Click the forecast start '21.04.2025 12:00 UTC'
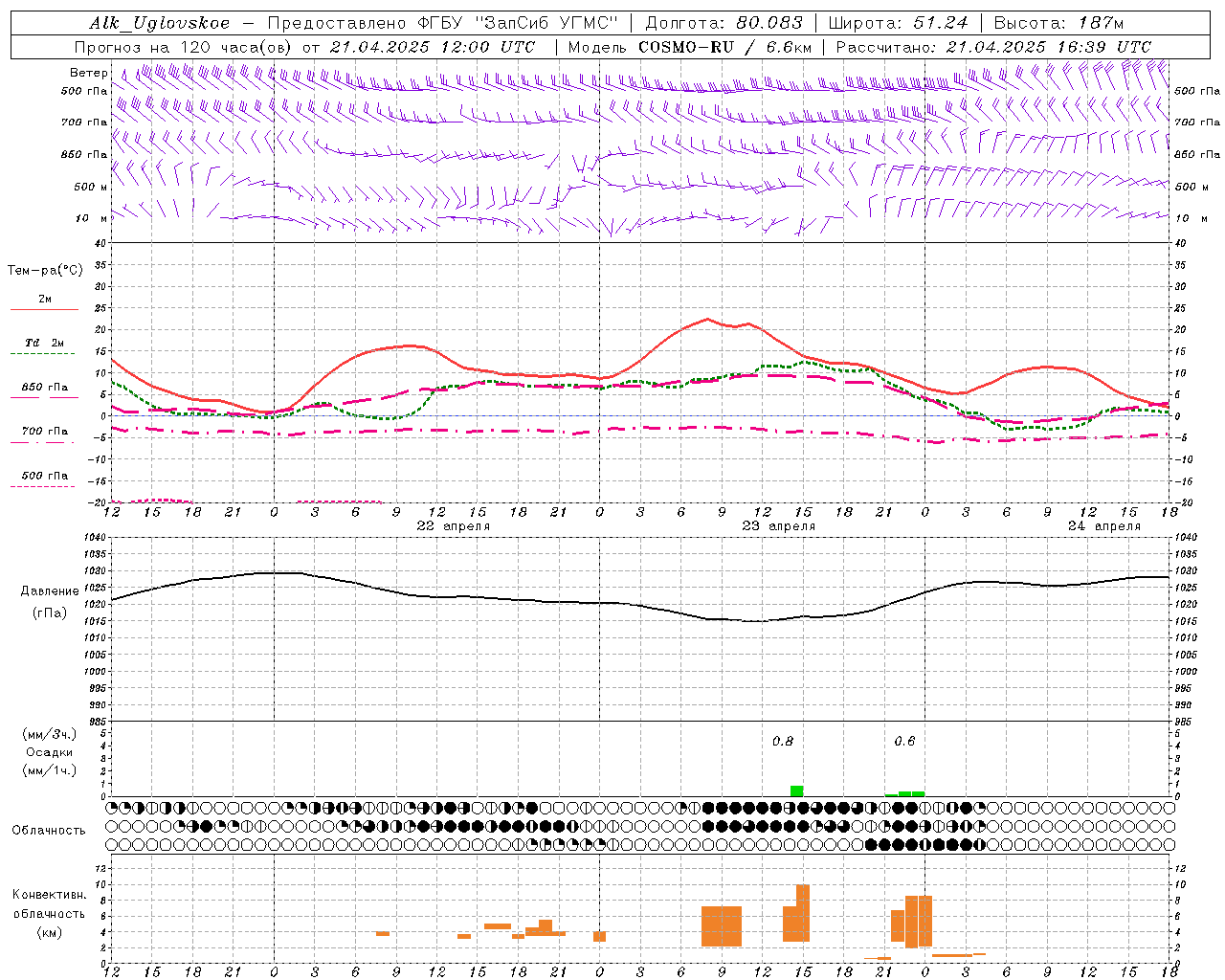1225x980 pixels. 433,47
